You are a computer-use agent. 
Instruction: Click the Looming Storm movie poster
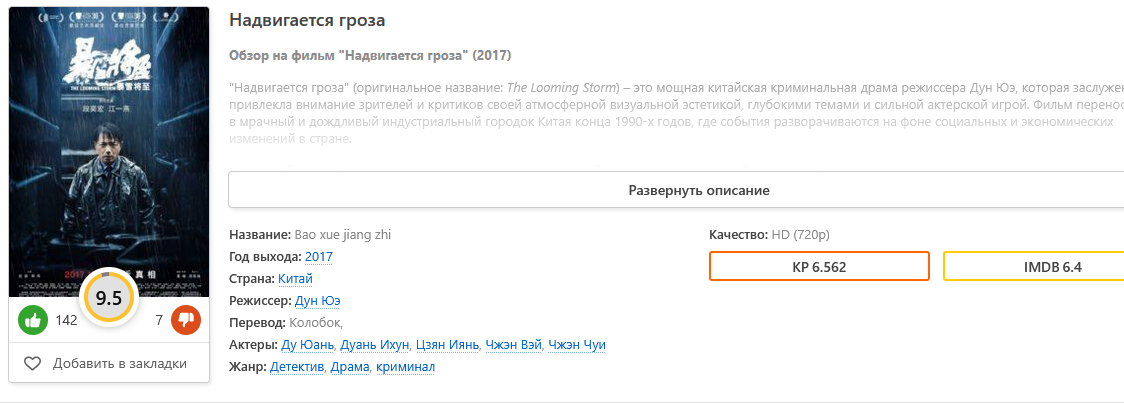click(109, 152)
